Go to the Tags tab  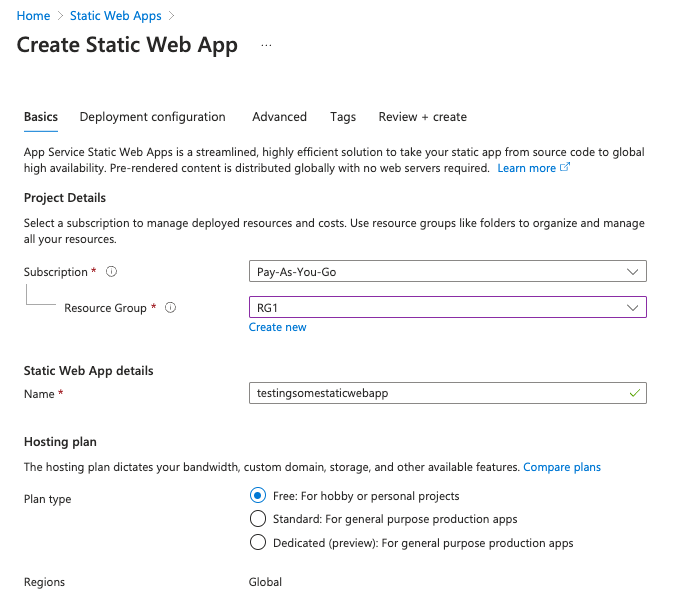[343, 117]
